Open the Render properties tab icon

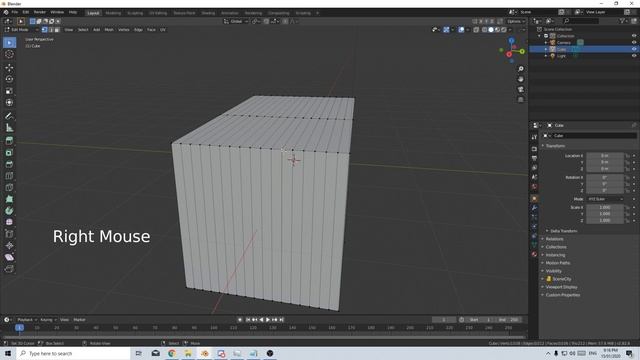point(534,149)
